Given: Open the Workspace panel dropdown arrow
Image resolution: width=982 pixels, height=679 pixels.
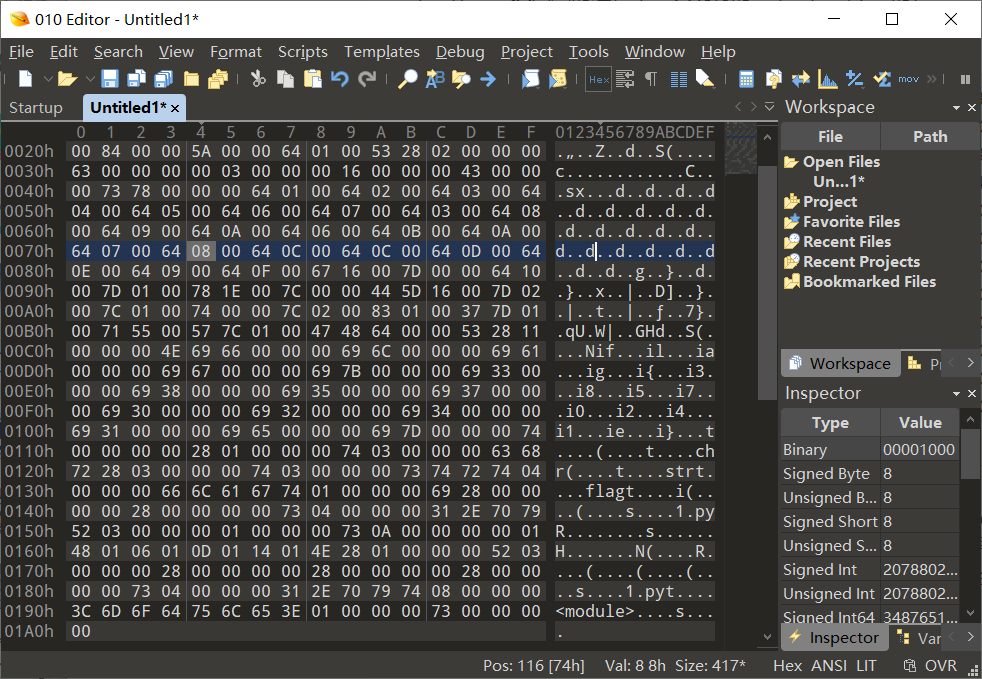Looking at the screenshot, I should pyautogui.click(x=956, y=108).
